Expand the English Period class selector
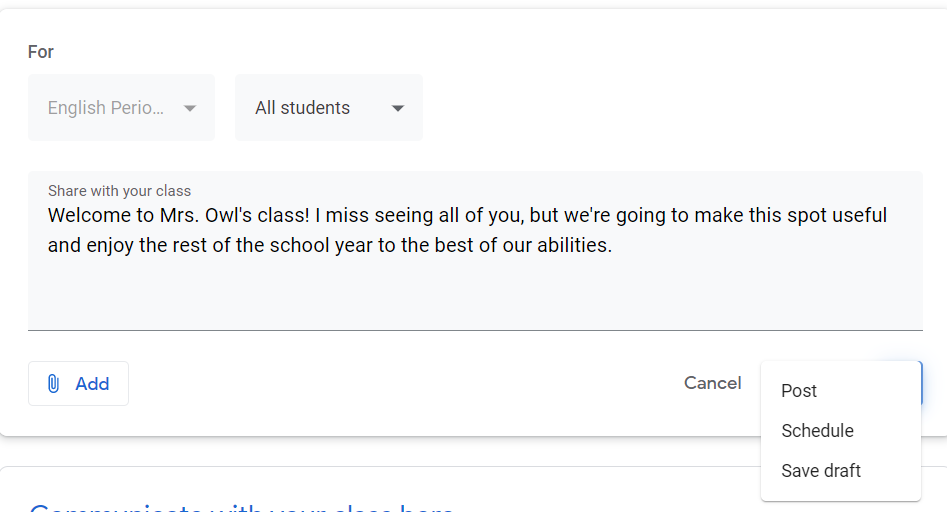This screenshot has width=947, height=512. [121, 107]
